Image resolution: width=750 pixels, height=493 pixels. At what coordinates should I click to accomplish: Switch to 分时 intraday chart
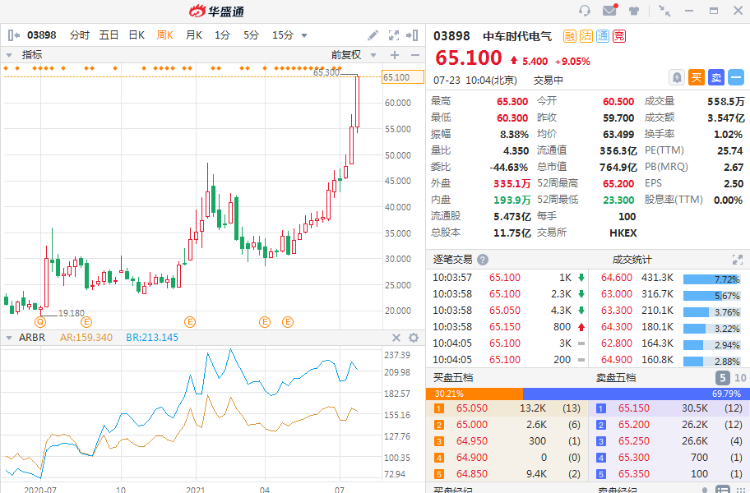(x=79, y=35)
